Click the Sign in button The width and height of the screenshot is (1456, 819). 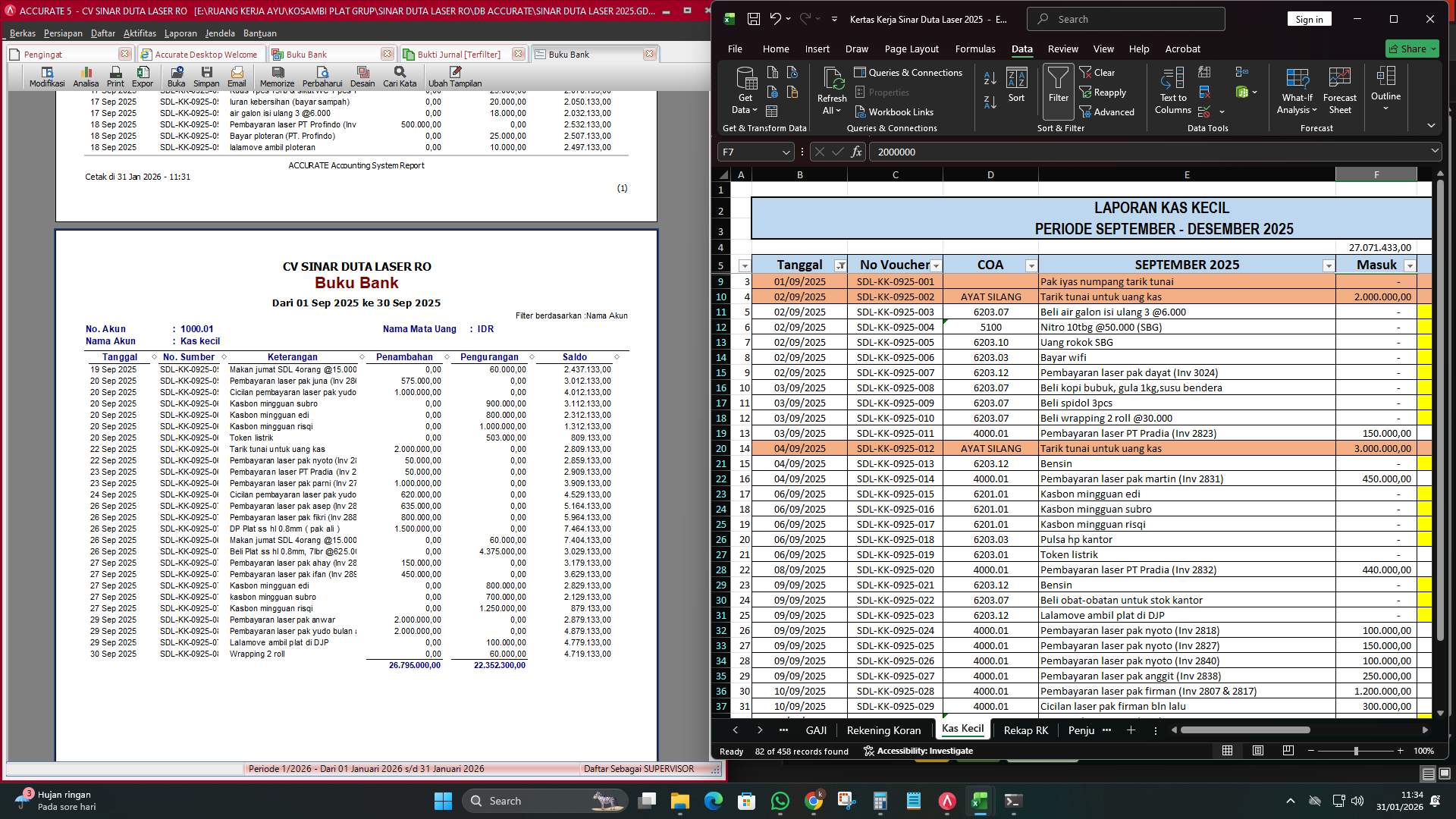[x=1309, y=18]
